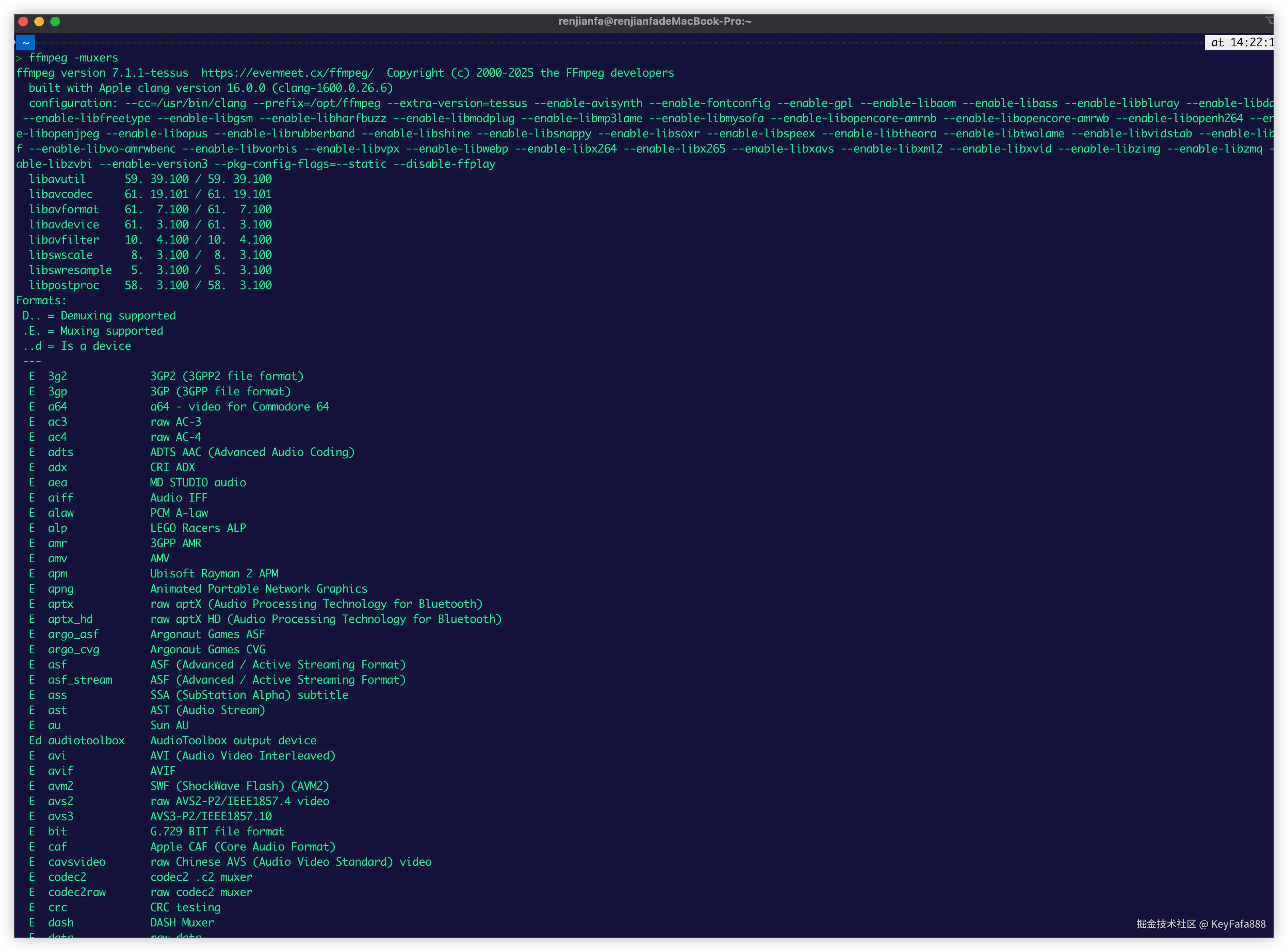Click the green prompt arrow before the ffmpeg command
The height and width of the screenshot is (952, 1288).
pos(19,58)
